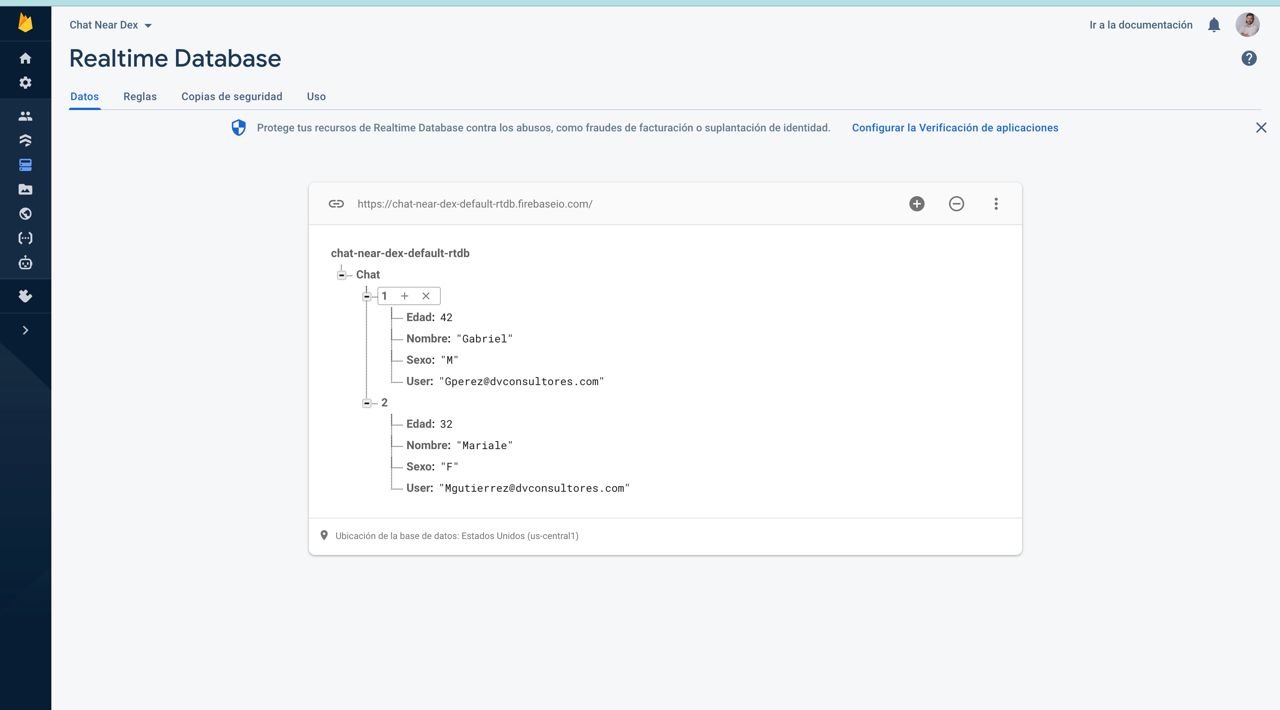Viewport: 1280px width, 710px height.
Task: Click Configurar la Verificación de aplicaciones
Action: pos(955,128)
